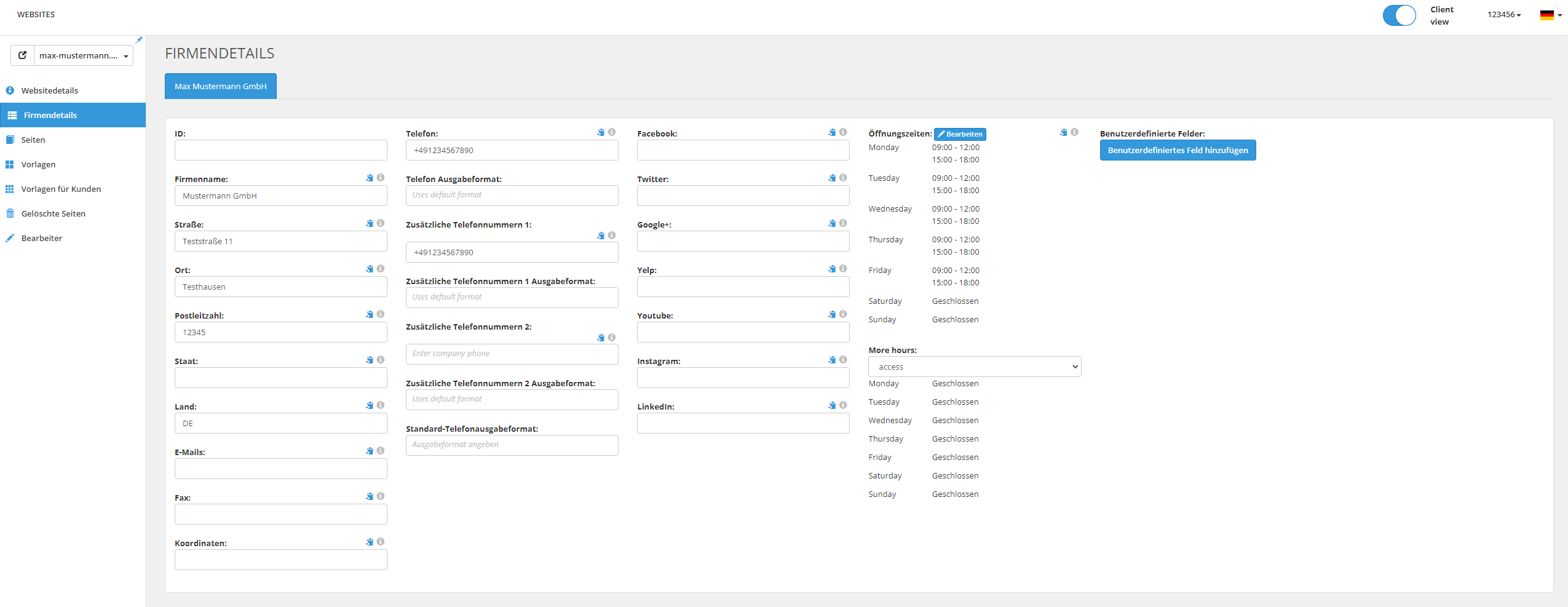The height and width of the screenshot is (607, 1568).
Task: Click info icon next to Facebook field
Action: 843,132
